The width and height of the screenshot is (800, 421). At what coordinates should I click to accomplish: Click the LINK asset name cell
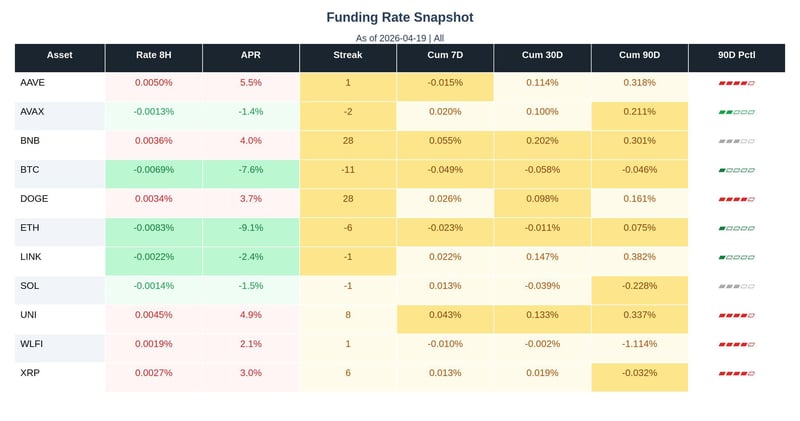[x=31, y=257]
